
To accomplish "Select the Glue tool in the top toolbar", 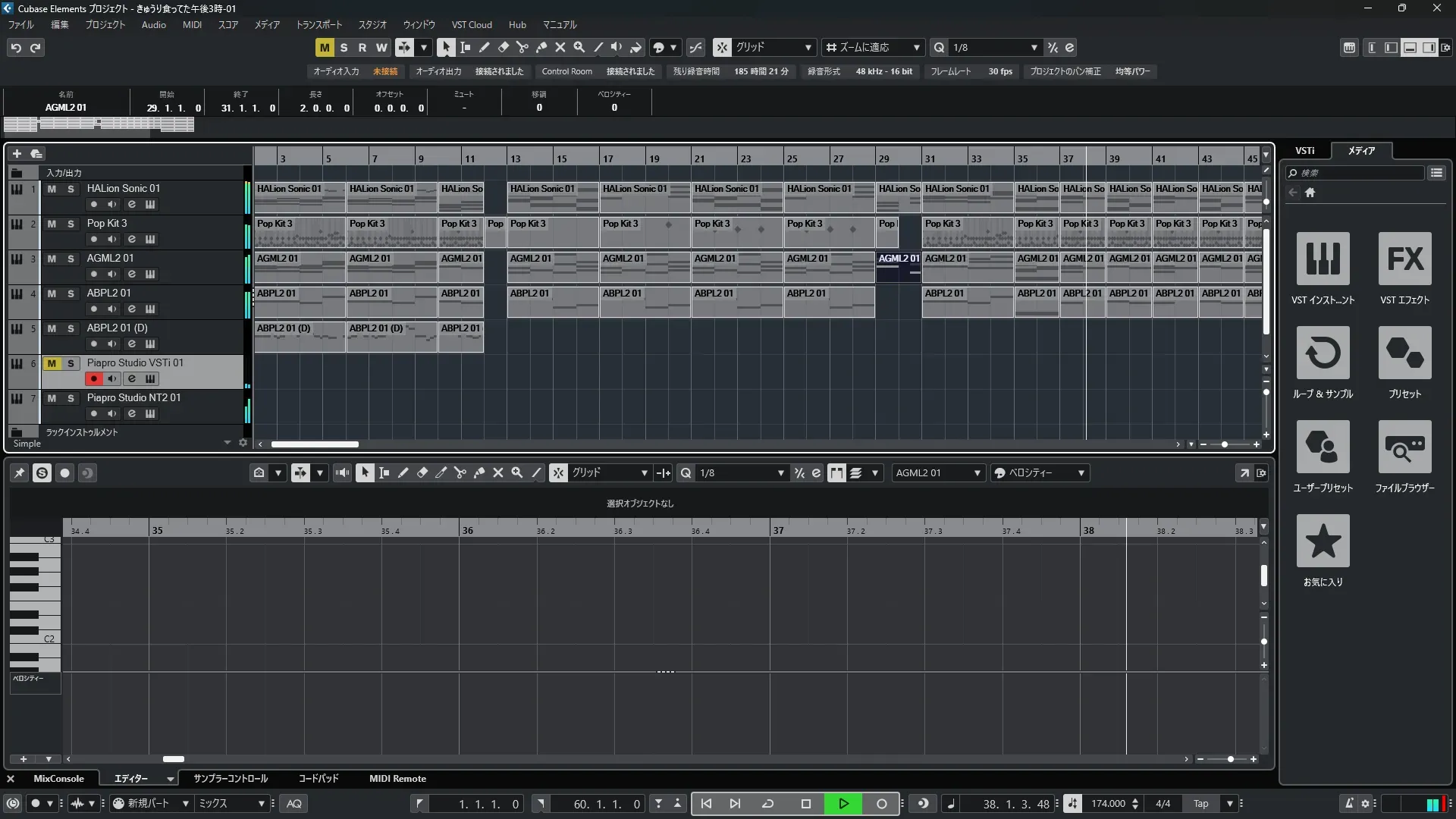I will click(541, 47).
